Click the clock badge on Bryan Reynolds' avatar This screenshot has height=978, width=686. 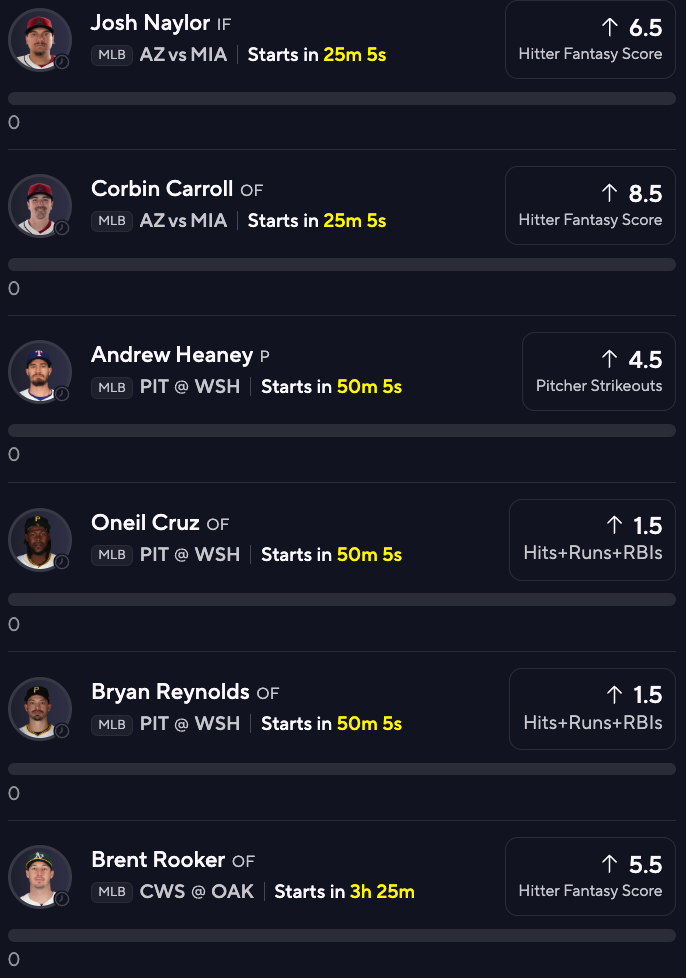click(62, 731)
